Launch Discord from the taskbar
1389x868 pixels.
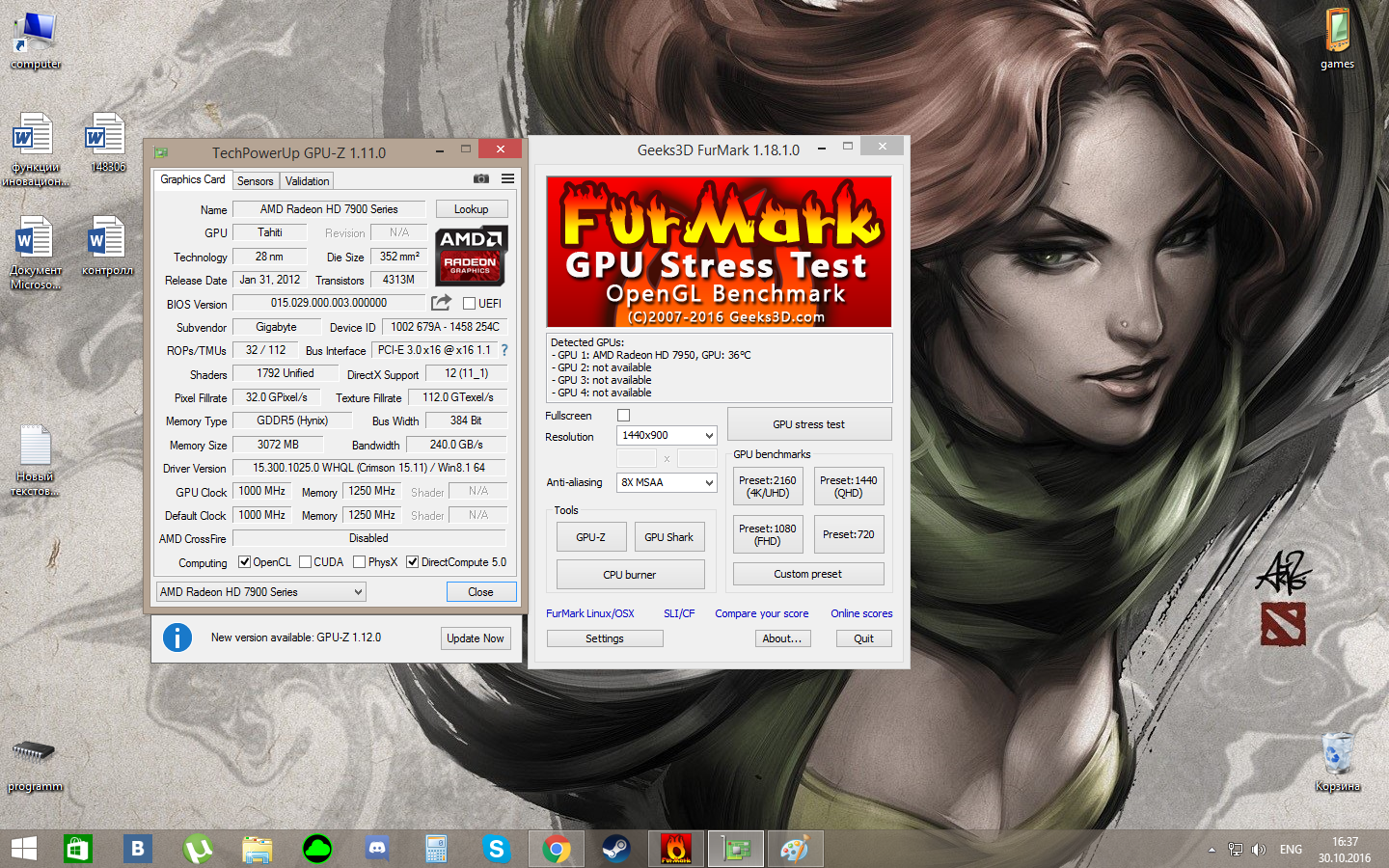click(x=377, y=849)
